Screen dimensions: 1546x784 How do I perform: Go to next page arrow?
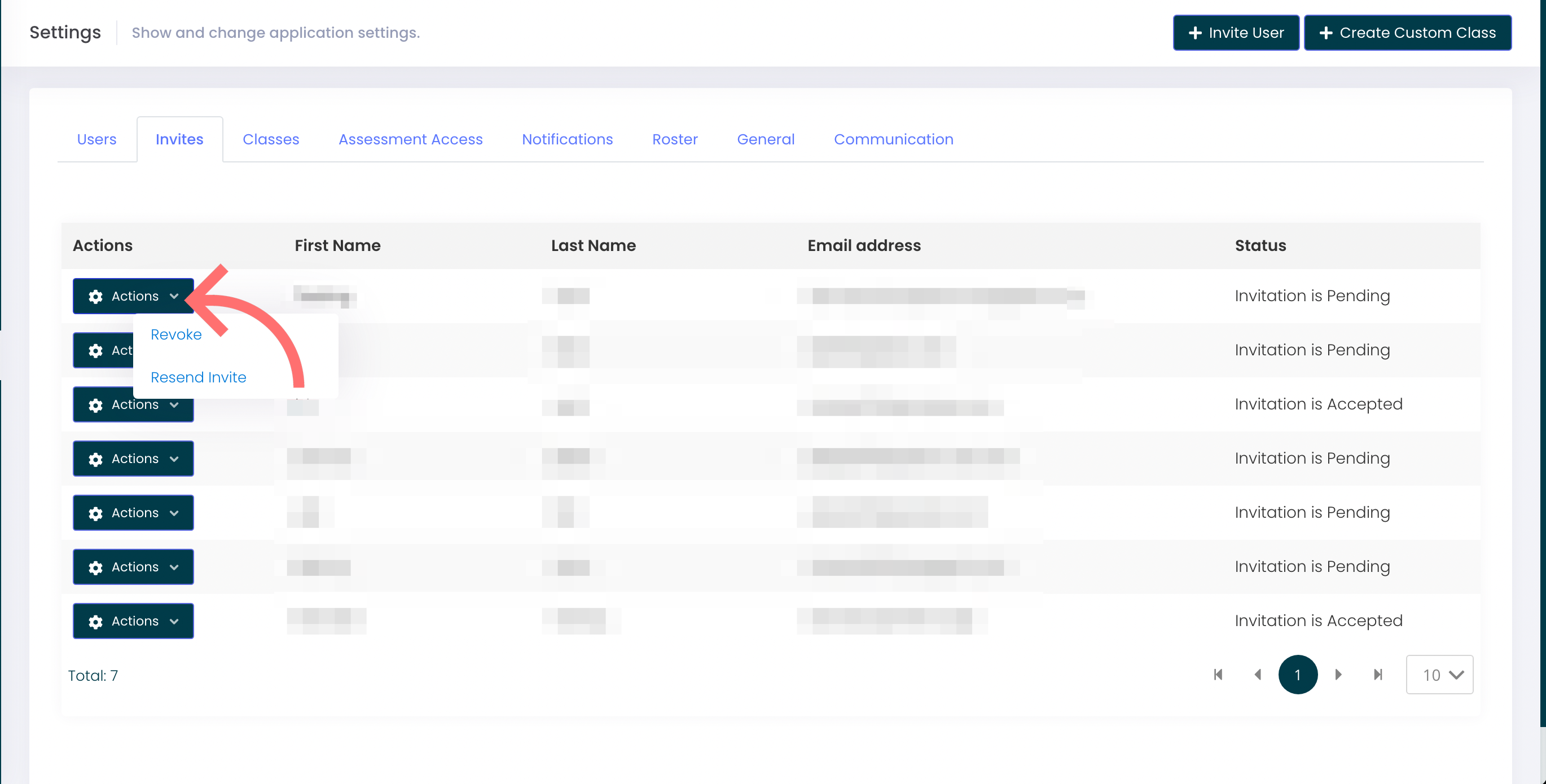click(x=1338, y=674)
